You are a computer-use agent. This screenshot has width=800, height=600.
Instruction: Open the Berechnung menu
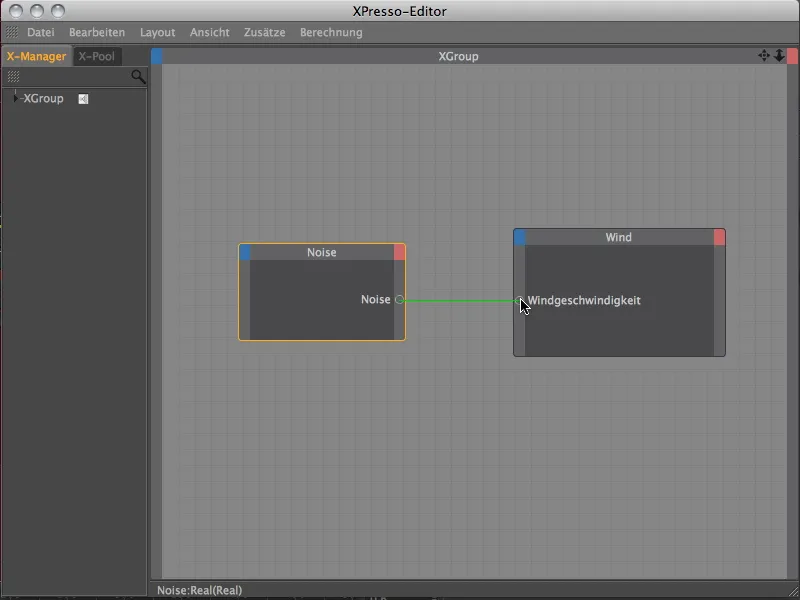331,32
